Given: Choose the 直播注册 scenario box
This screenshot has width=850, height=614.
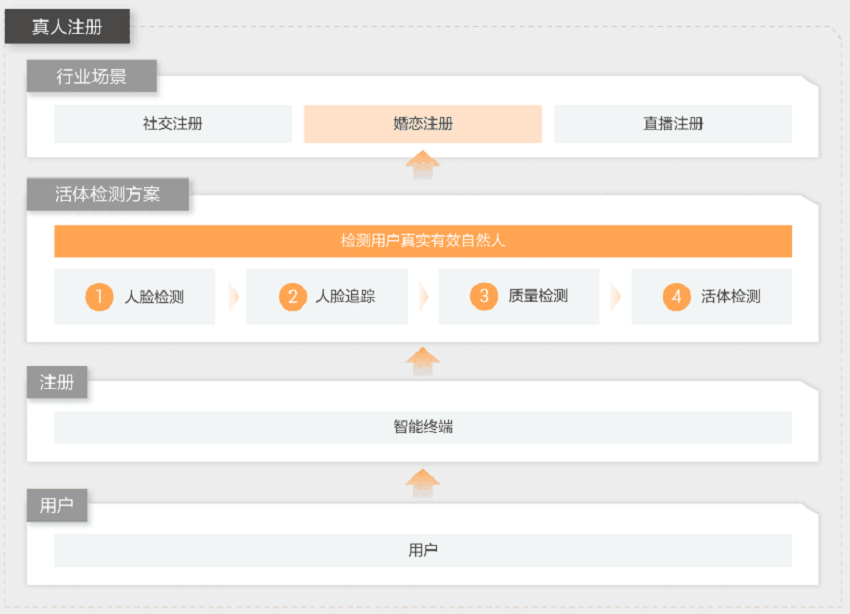Looking at the screenshot, I should (x=673, y=124).
